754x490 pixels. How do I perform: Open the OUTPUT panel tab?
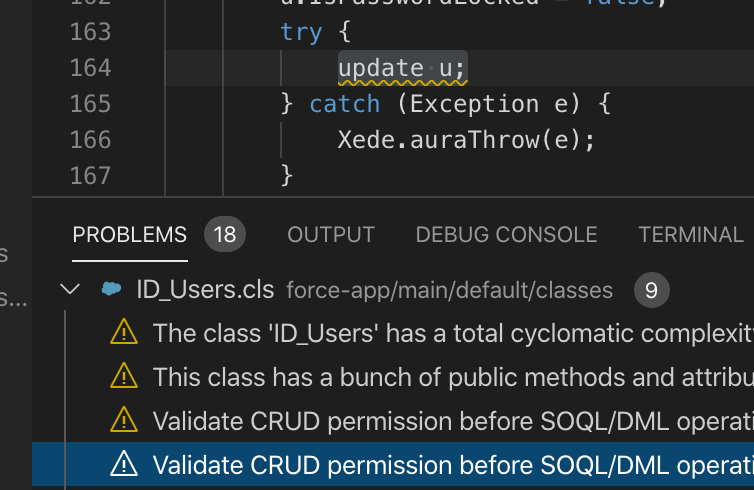coord(331,235)
